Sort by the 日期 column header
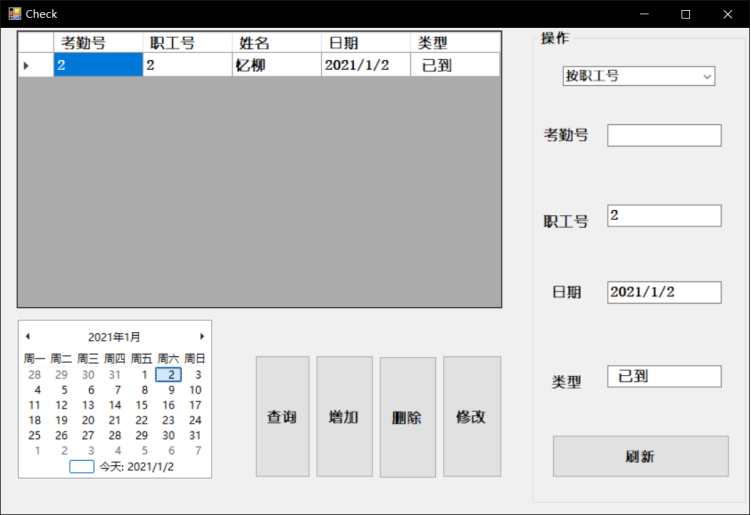This screenshot has height=515, width=751. (x=365, y=43)
